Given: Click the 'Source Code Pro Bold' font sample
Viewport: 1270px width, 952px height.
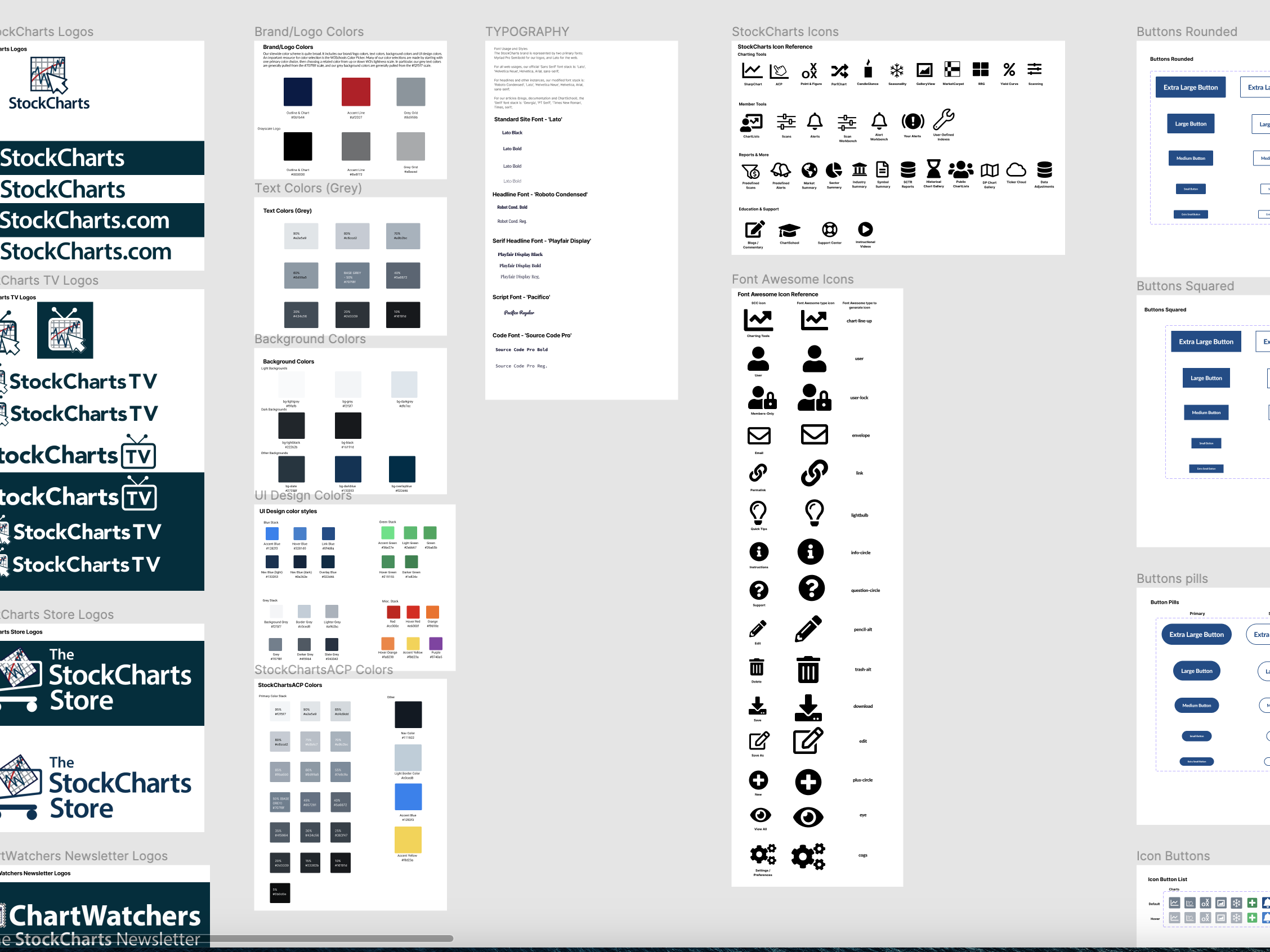Looking at the screenshot, I should 521,350.
